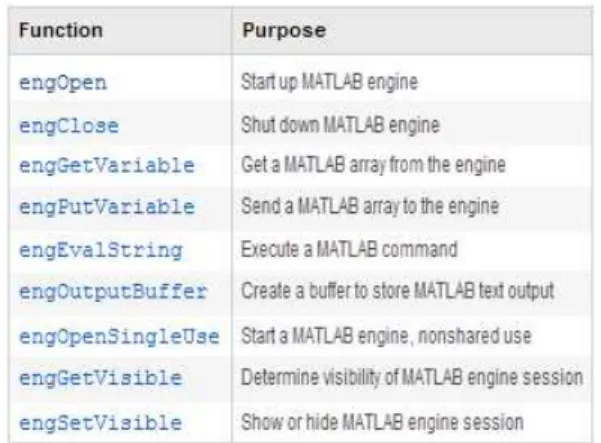The width and height of the screenshot is (601, 443).
Task: Click 'Determine visibility of MATLAB engine session' cell
Action: coord(412,377)
